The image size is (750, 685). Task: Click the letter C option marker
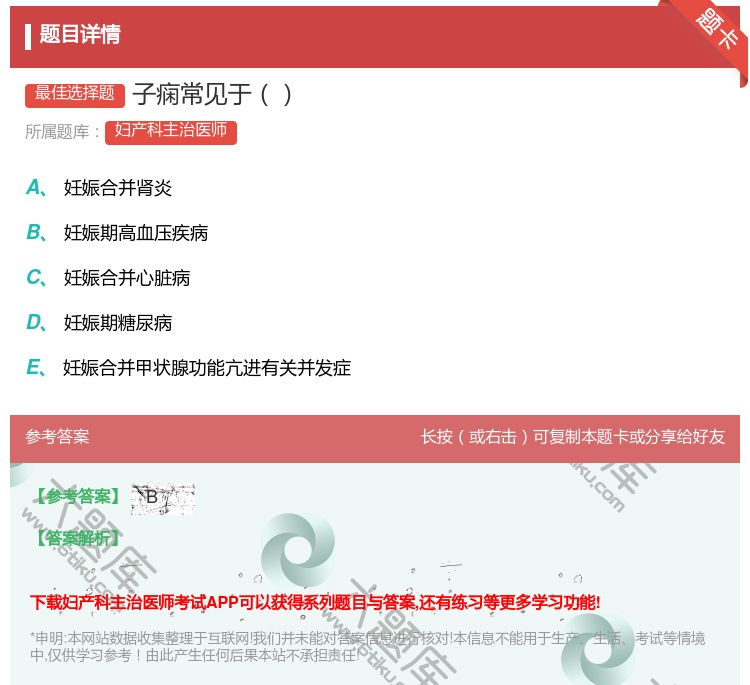pos(36,277)
